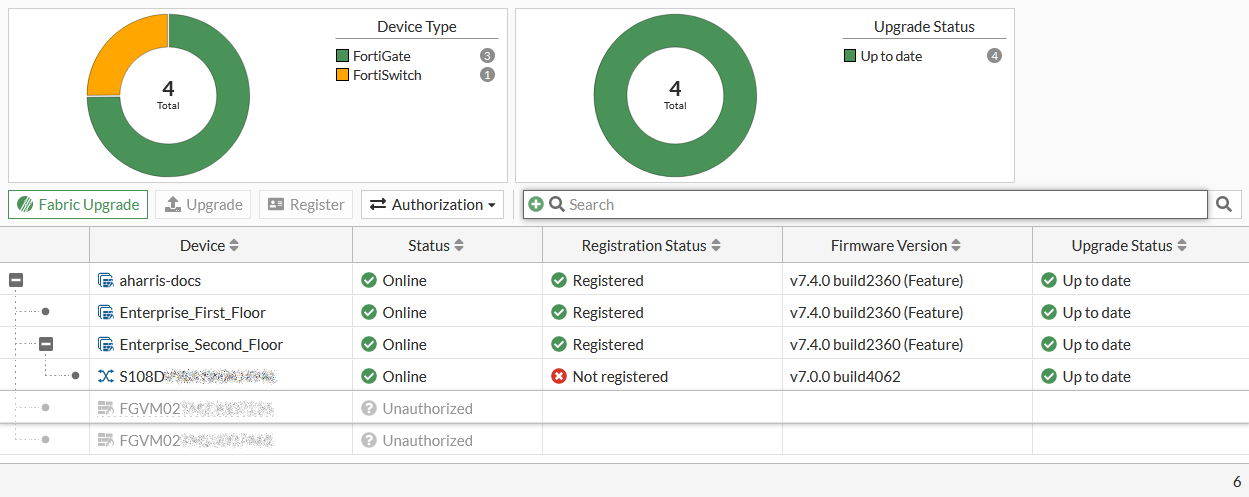Click the Unauthorized question mark icon, first FGVM02

point(369,409)
